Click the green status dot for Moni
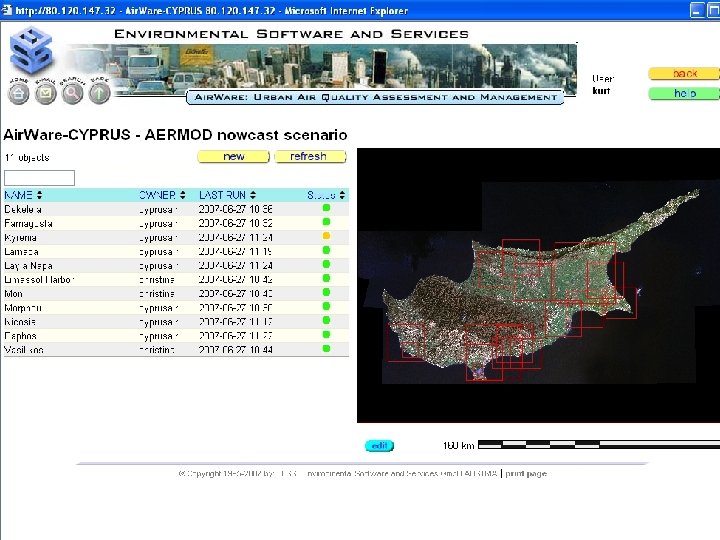720x540 pixels. (x=326, y=292)
